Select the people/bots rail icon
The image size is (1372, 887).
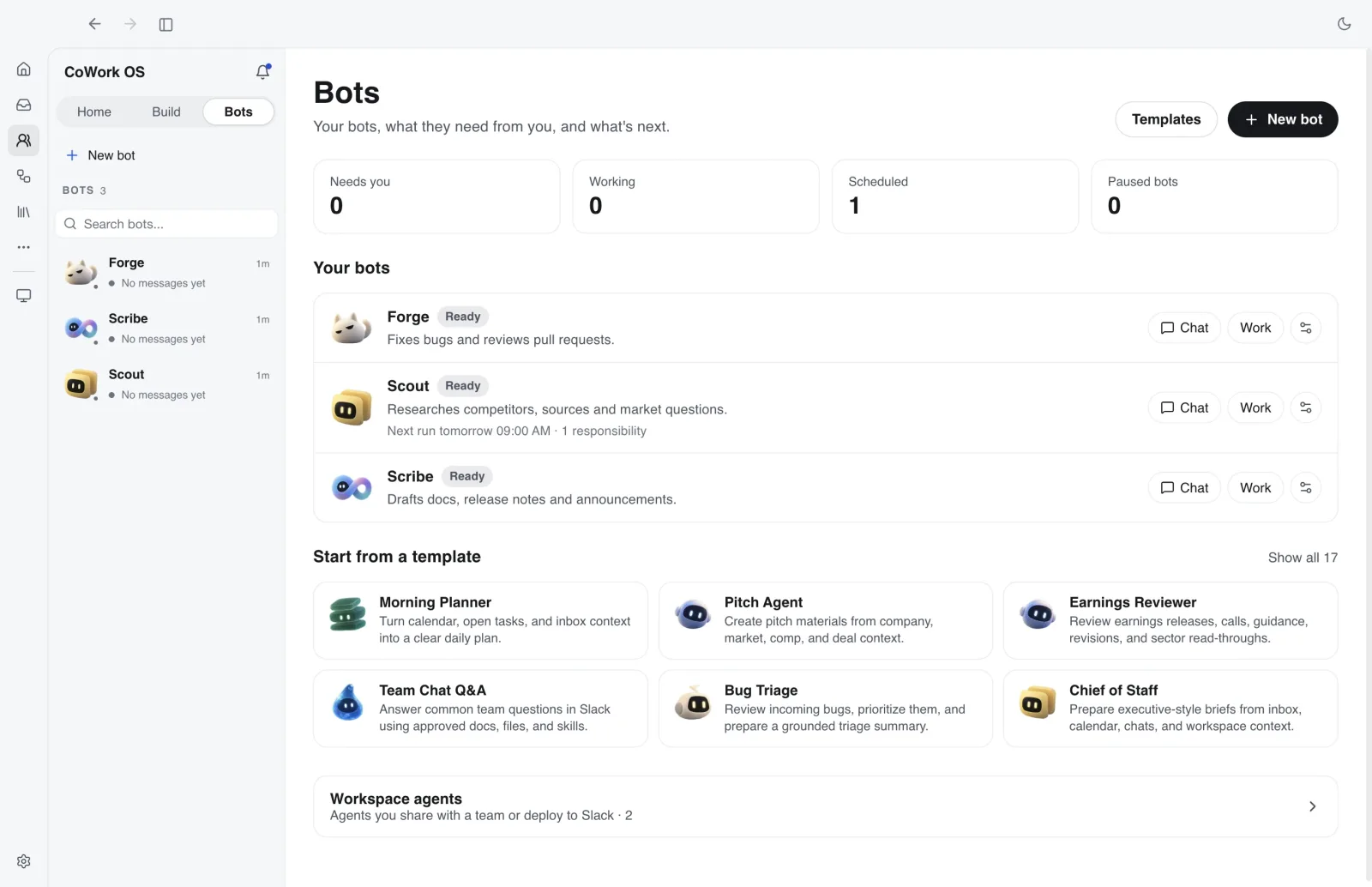(24, 140)
